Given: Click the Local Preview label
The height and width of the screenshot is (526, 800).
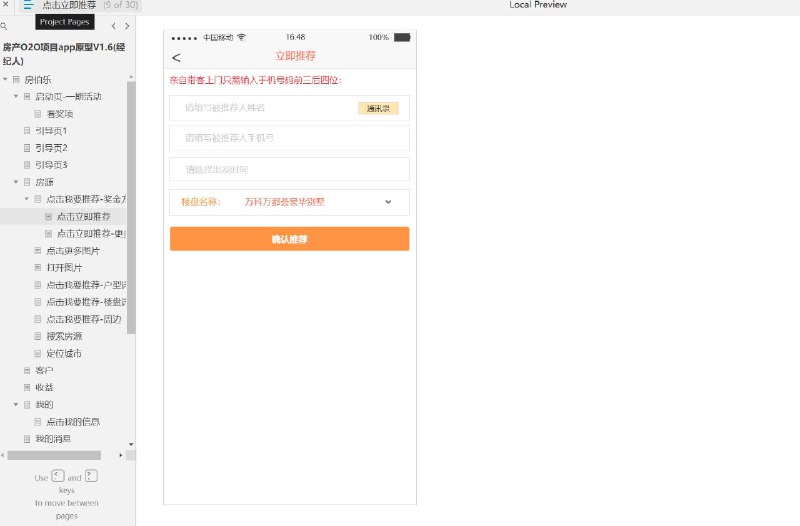Looking at the screenshot, I should [x=538, y=5].
